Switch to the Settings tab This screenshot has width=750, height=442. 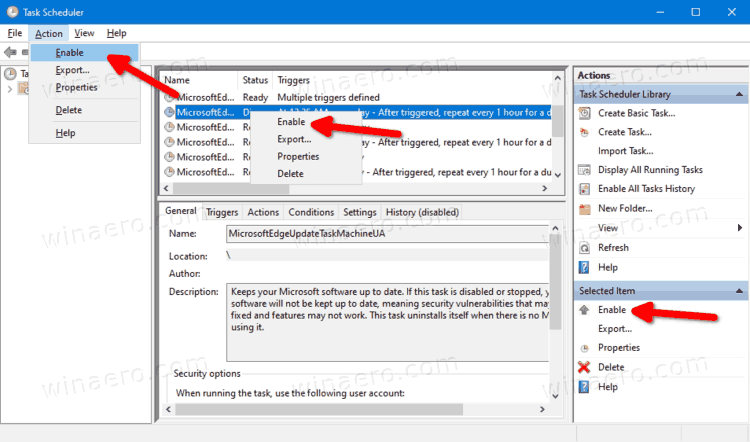pos(360,212)
